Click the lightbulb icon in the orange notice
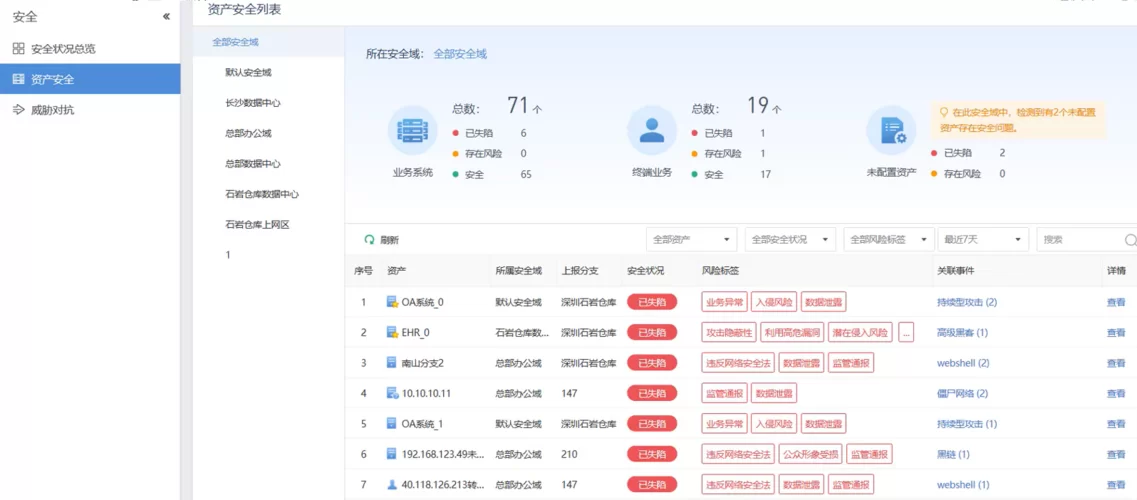 [944, 112]
